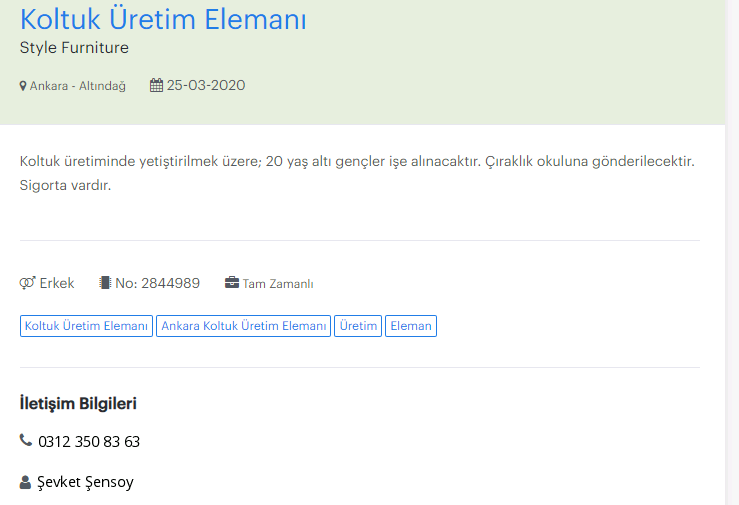The image size is (739, 505).
Task: Click the briefcase icon near Tam Zamanlı
Action: (232, 283)
